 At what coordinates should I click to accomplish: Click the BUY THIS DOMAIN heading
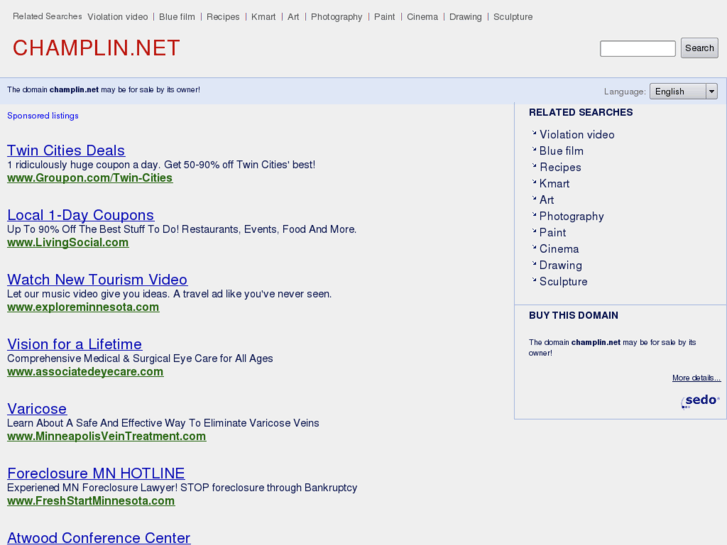point(574,315)
